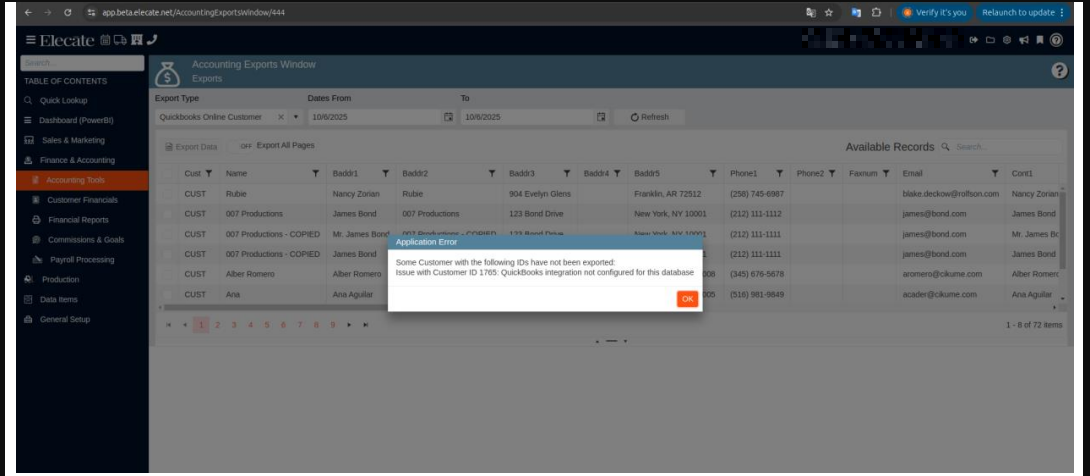Open Customer Financials in sidebar
This screenshot has width=1090, height=476.
pos(81,200)
